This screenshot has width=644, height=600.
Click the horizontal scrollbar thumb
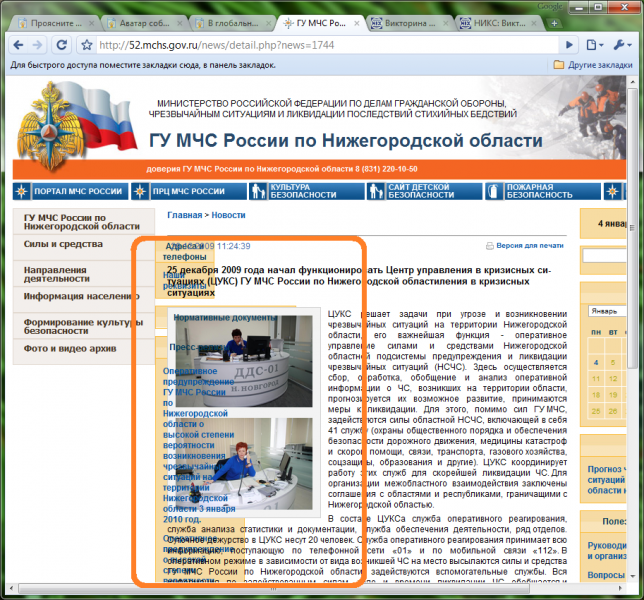[274, 589]
